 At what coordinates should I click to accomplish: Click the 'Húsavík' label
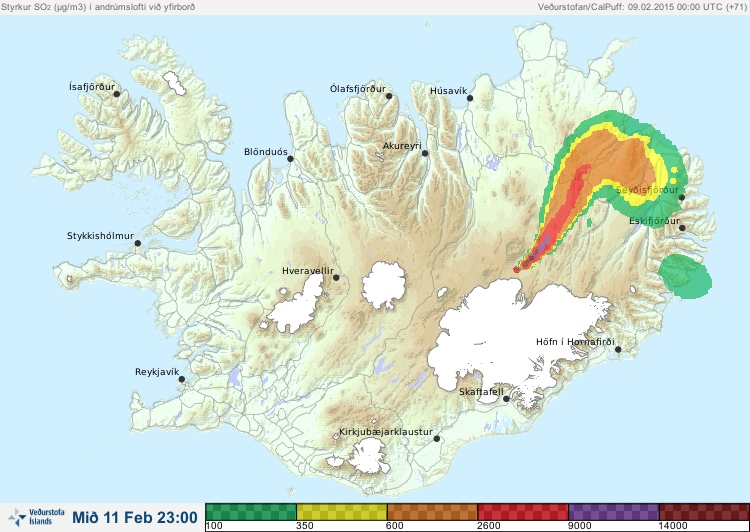pos(448,91)
